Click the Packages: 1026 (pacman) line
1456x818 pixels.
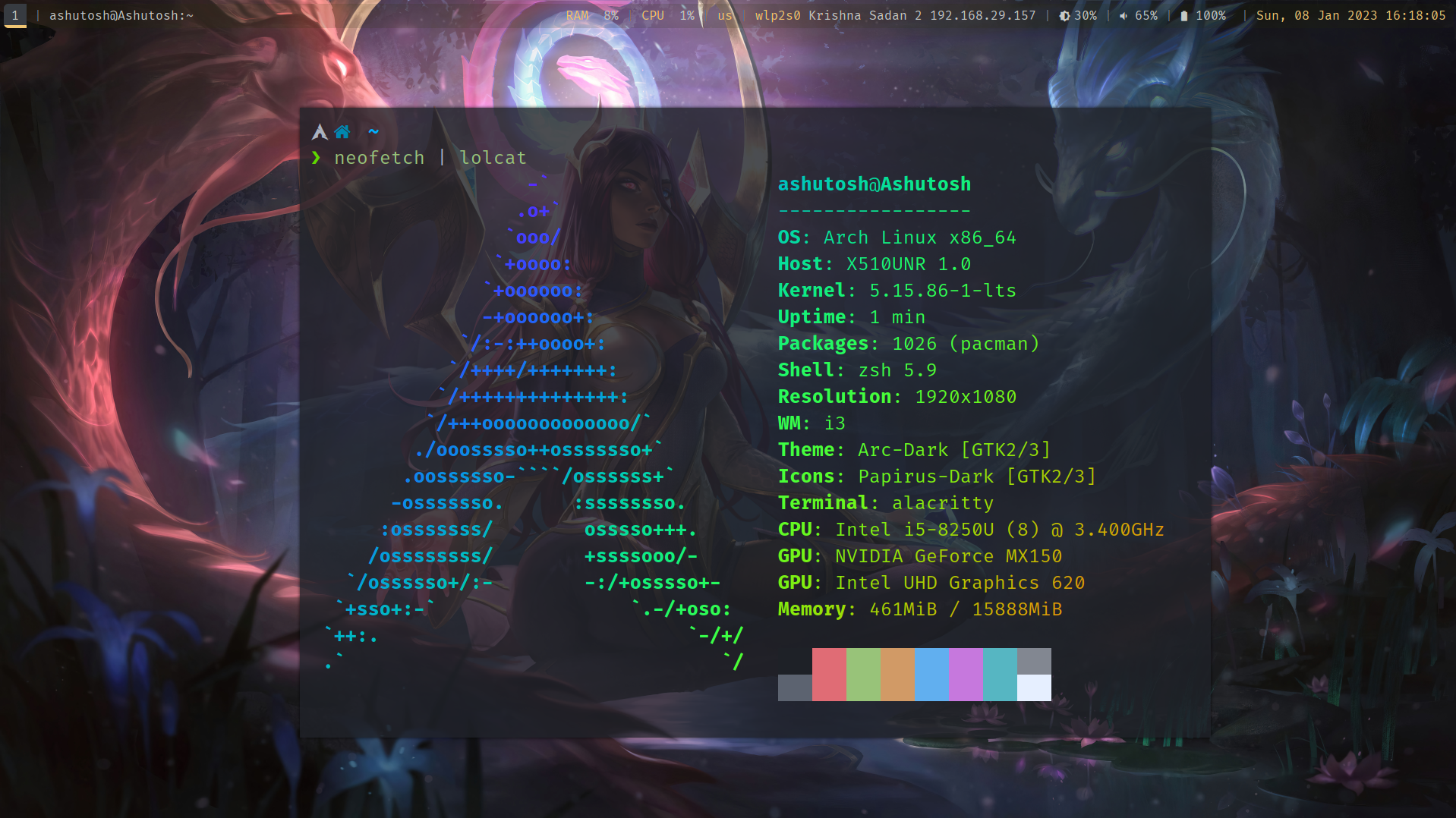(x=909, y=344)
